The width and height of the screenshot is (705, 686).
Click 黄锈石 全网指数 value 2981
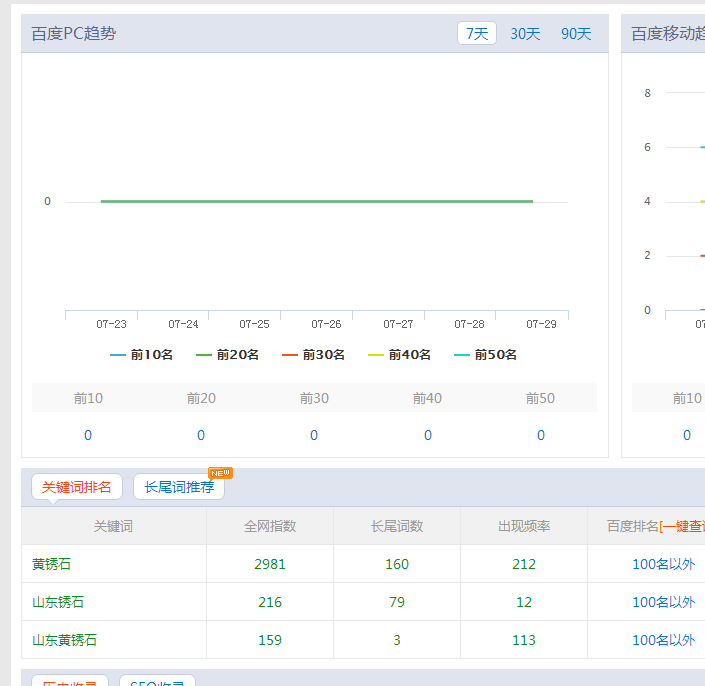(270, 564)
